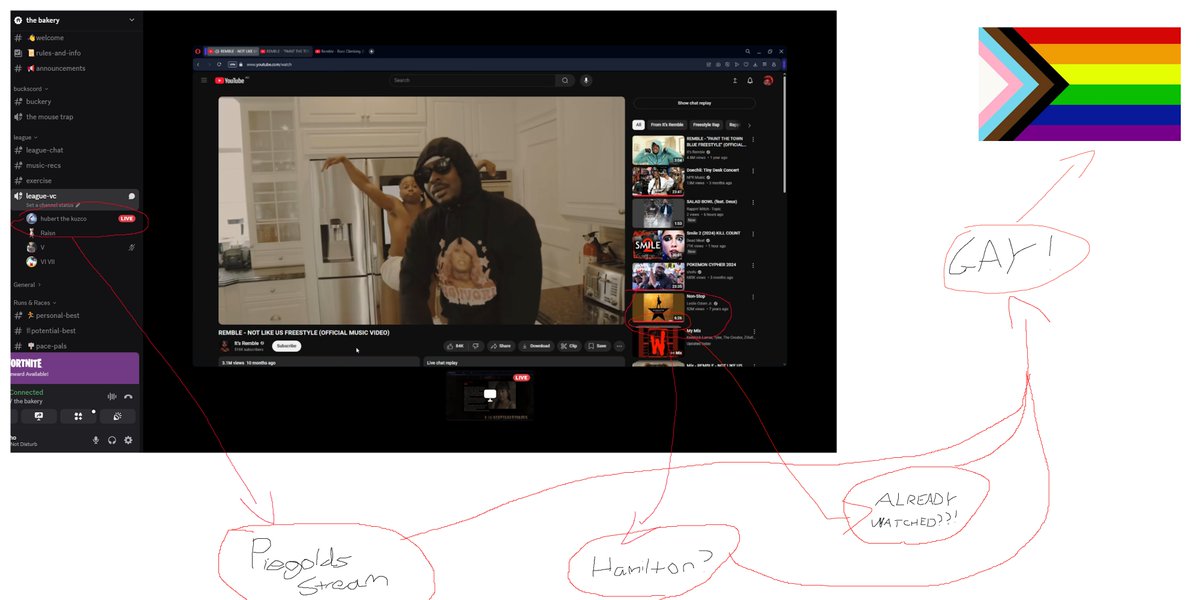1200x600 pixels.
Task: Open options for Doechii Tiny Desk video
Action: click(753, 171)
